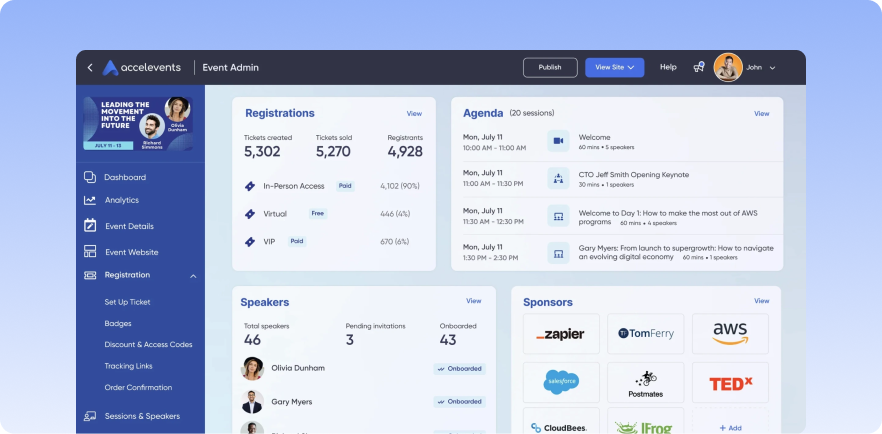
Task: Open the notifications icon in header
Action: tap(698, 67)
